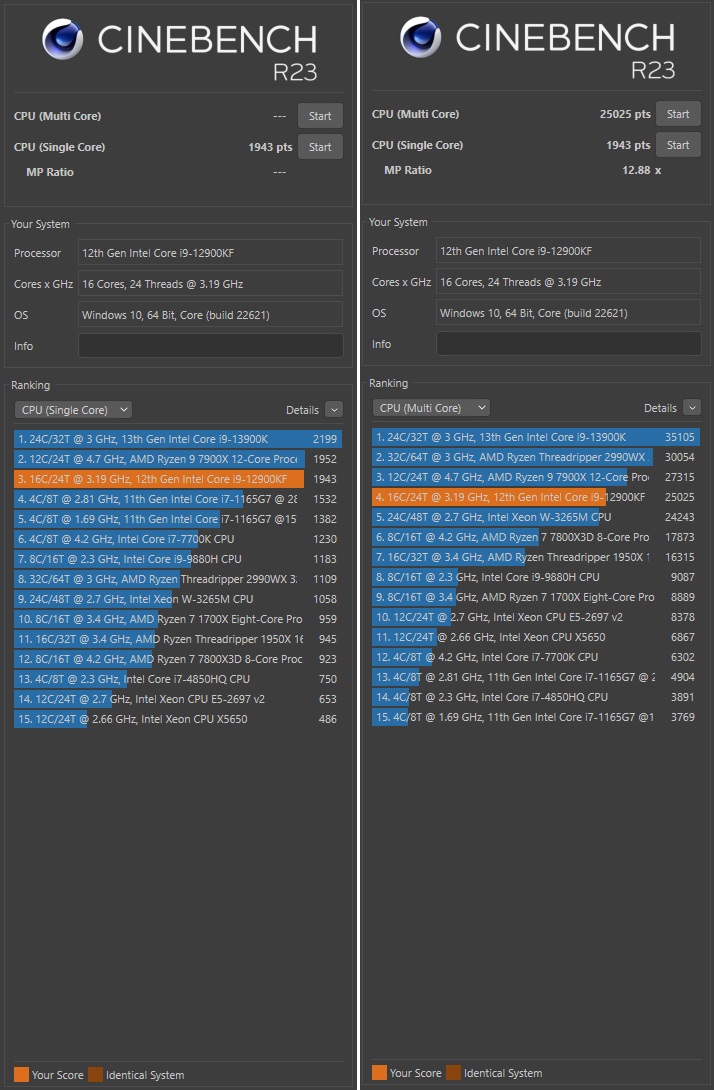Select i7-1165G7 row scoring 1532
This screenshot has height=1090, width=714.
coord(177,498)
